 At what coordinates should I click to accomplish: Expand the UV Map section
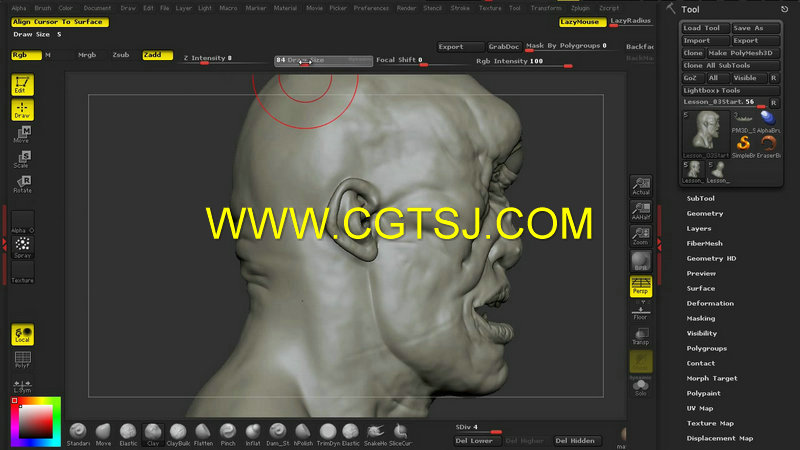pyautogui.click(x=699, y=408)
